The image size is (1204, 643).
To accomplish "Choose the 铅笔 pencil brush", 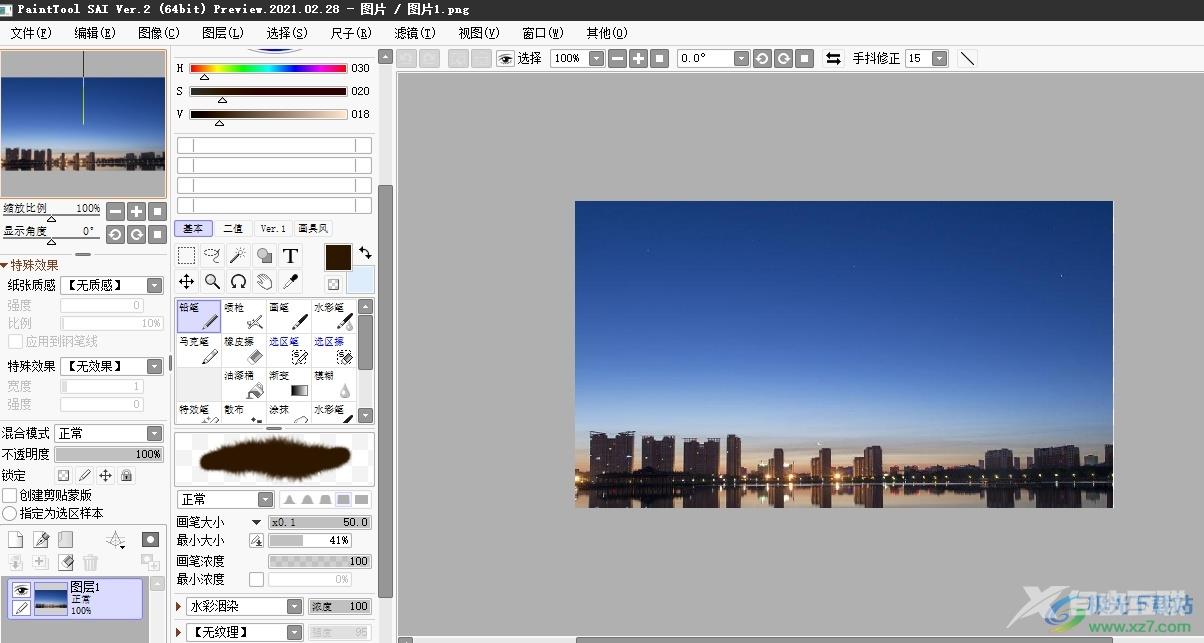I will [x=199, y=316].
